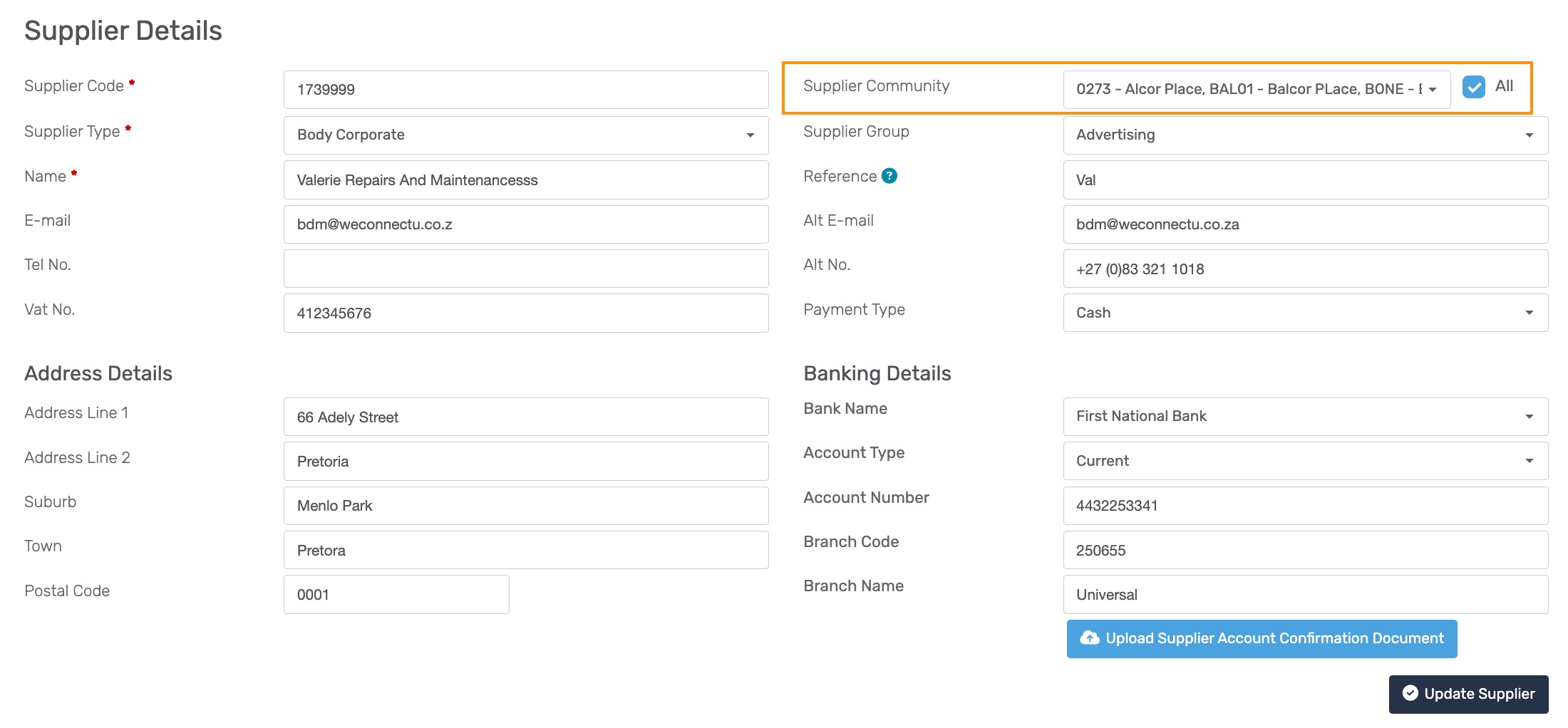Click the Branch Code input

(x=1305, y=551)
